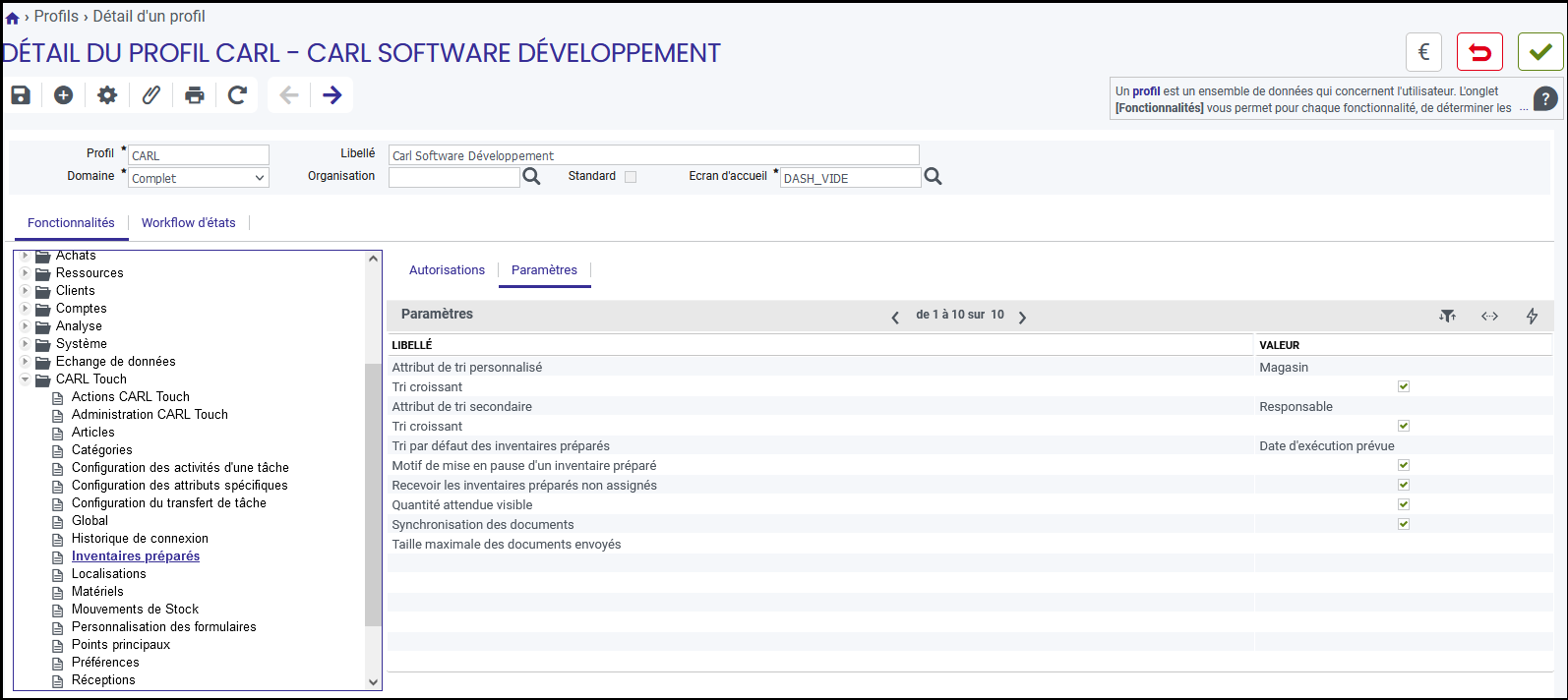Viewport: 1568px width, 700px height.
Task: Click the refresh reload icon
Action: coord(237,94)
